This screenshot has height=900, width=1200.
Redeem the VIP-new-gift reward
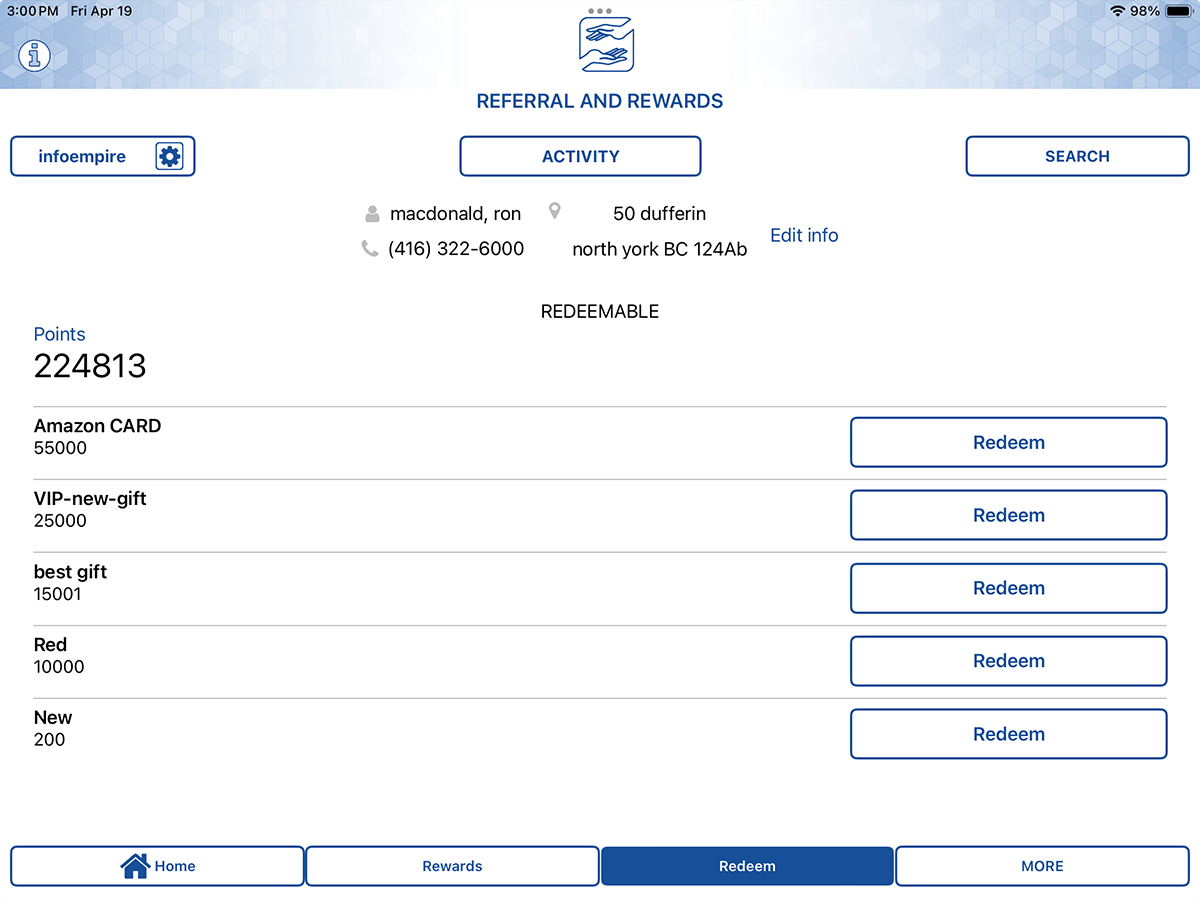1008,515
